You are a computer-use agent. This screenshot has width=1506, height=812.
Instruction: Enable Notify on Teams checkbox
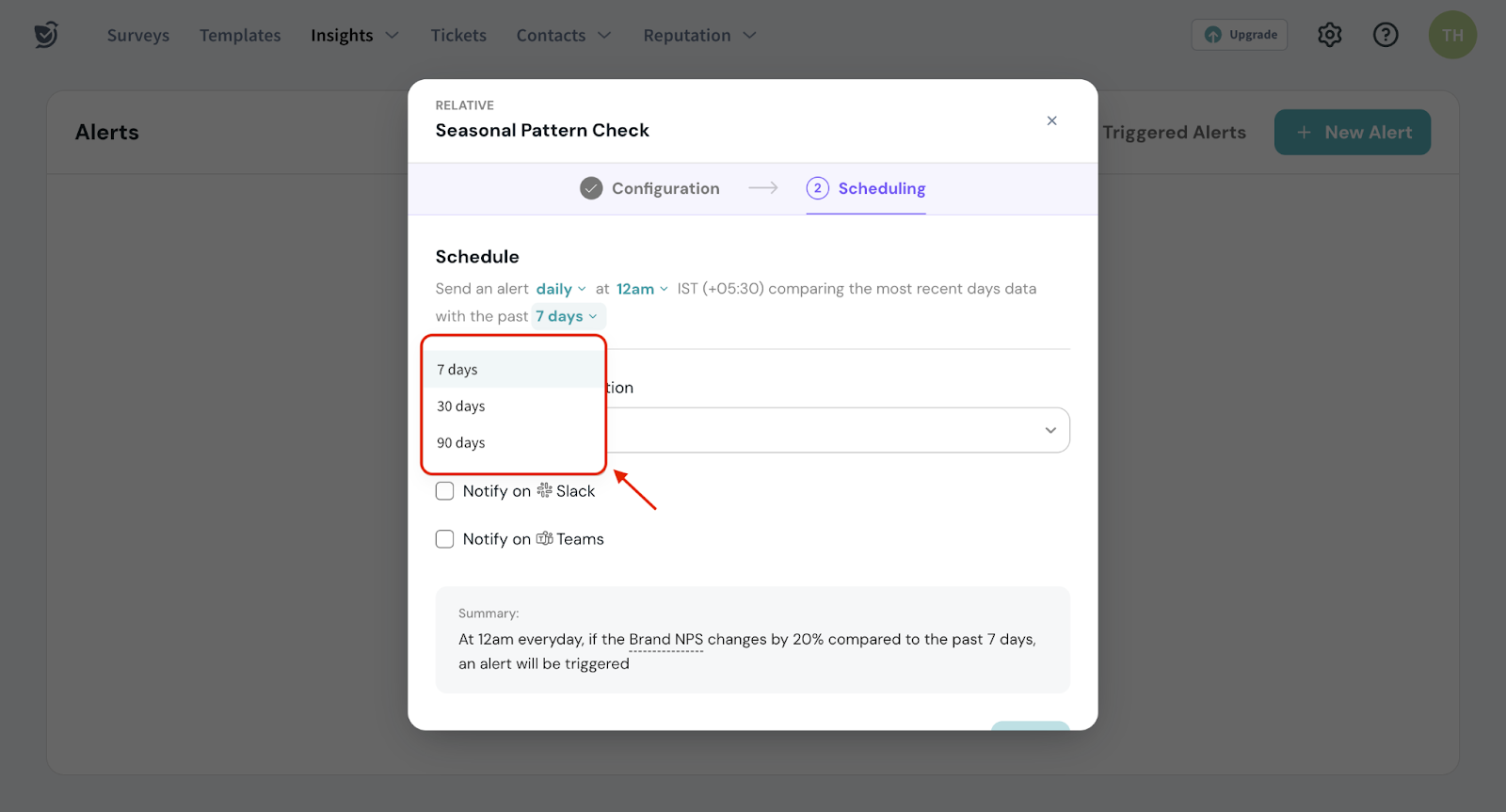tap(445, 539)
